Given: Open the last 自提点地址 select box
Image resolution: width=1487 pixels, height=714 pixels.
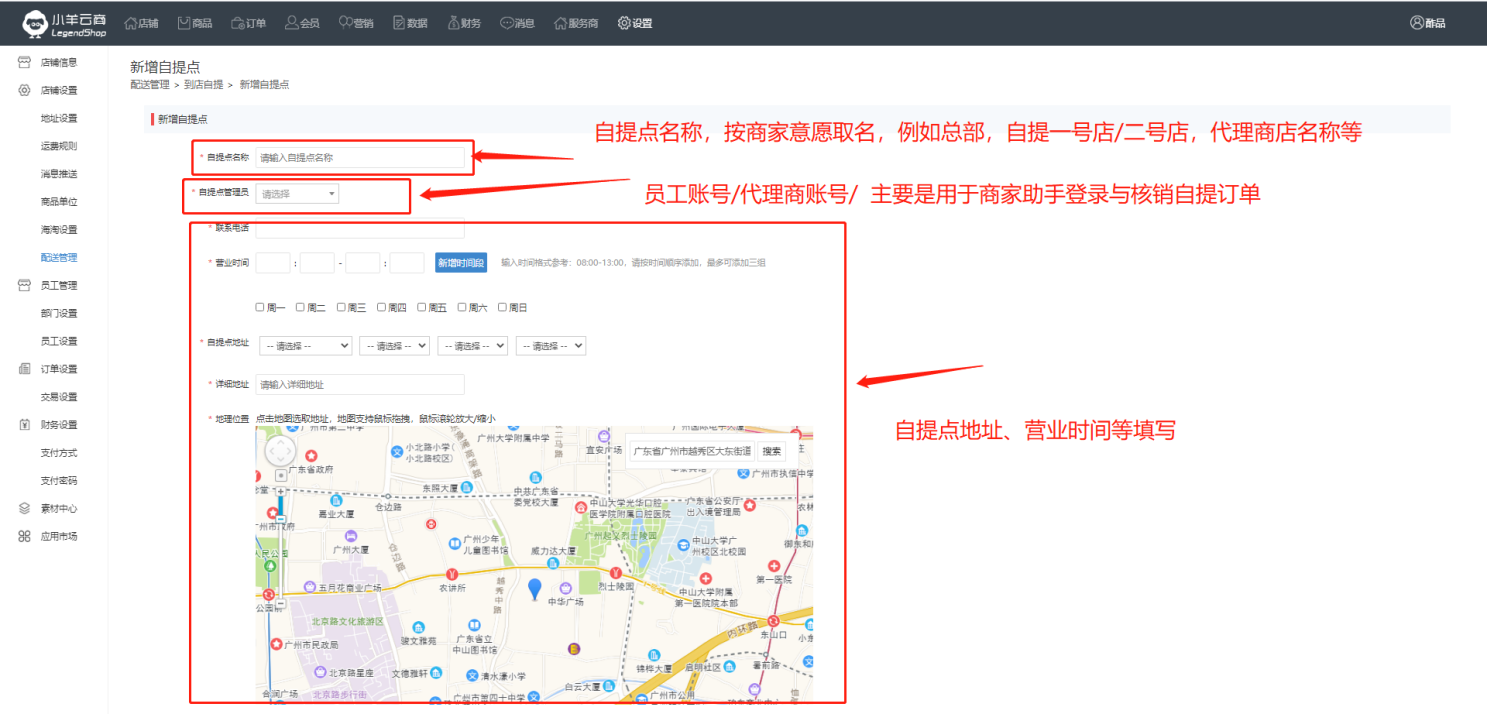Looking at the screenshot, I should (551, 345).
